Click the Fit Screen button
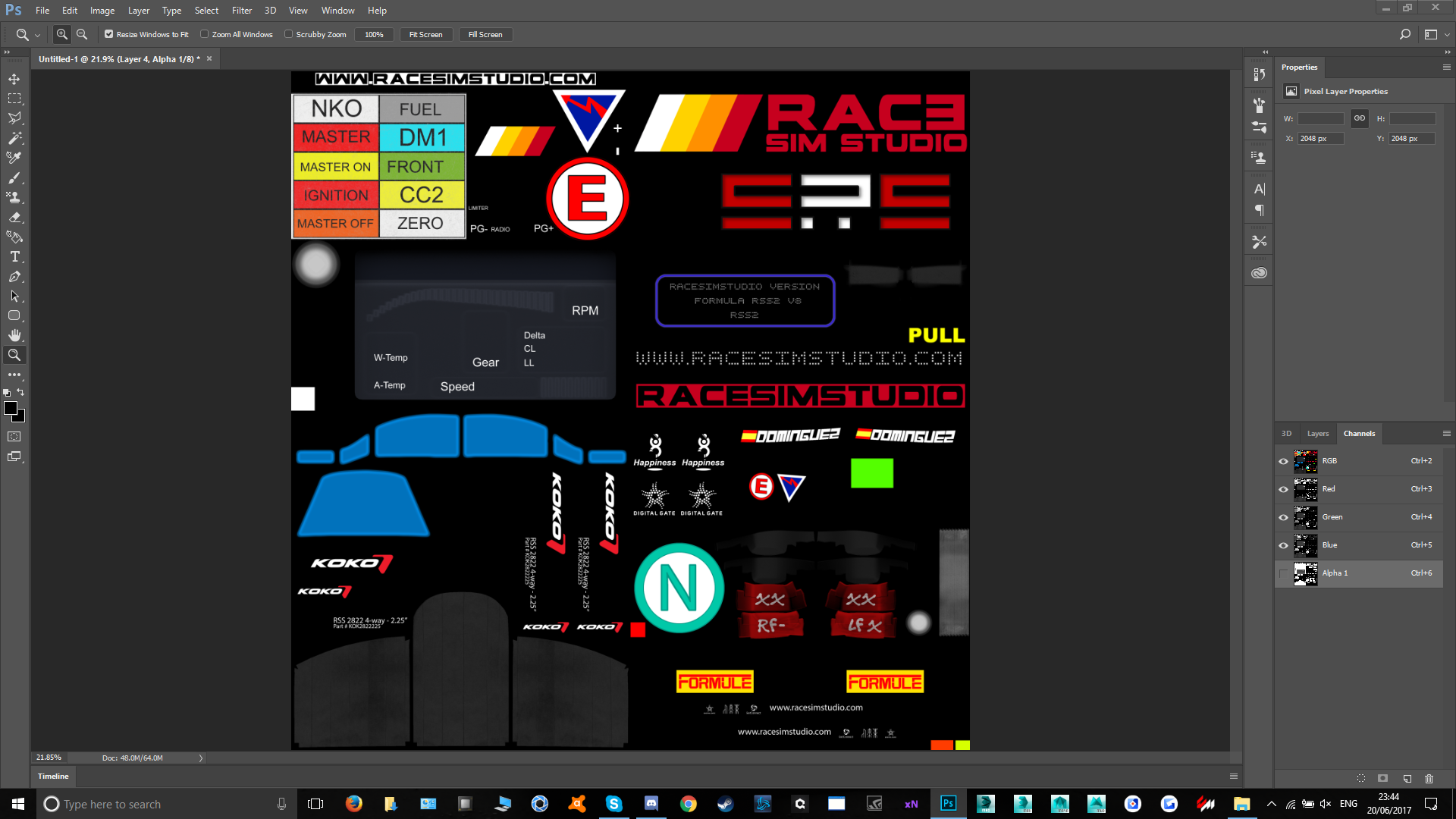Image resolution: width=1456 pixels, height=819 pixels. tap(425, 34)
